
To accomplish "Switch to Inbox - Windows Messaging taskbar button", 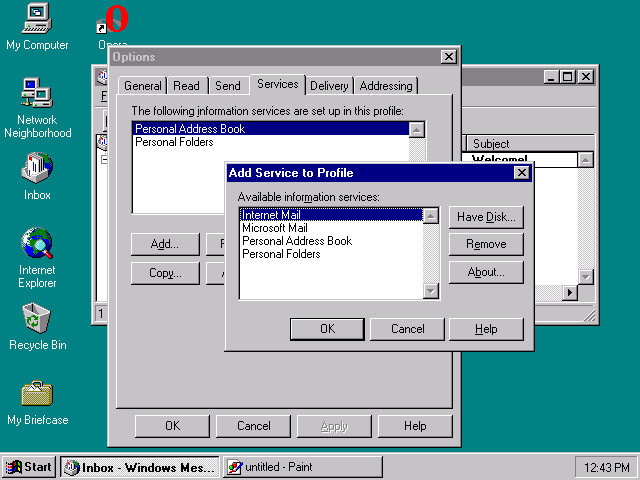I will pos(140,467).
